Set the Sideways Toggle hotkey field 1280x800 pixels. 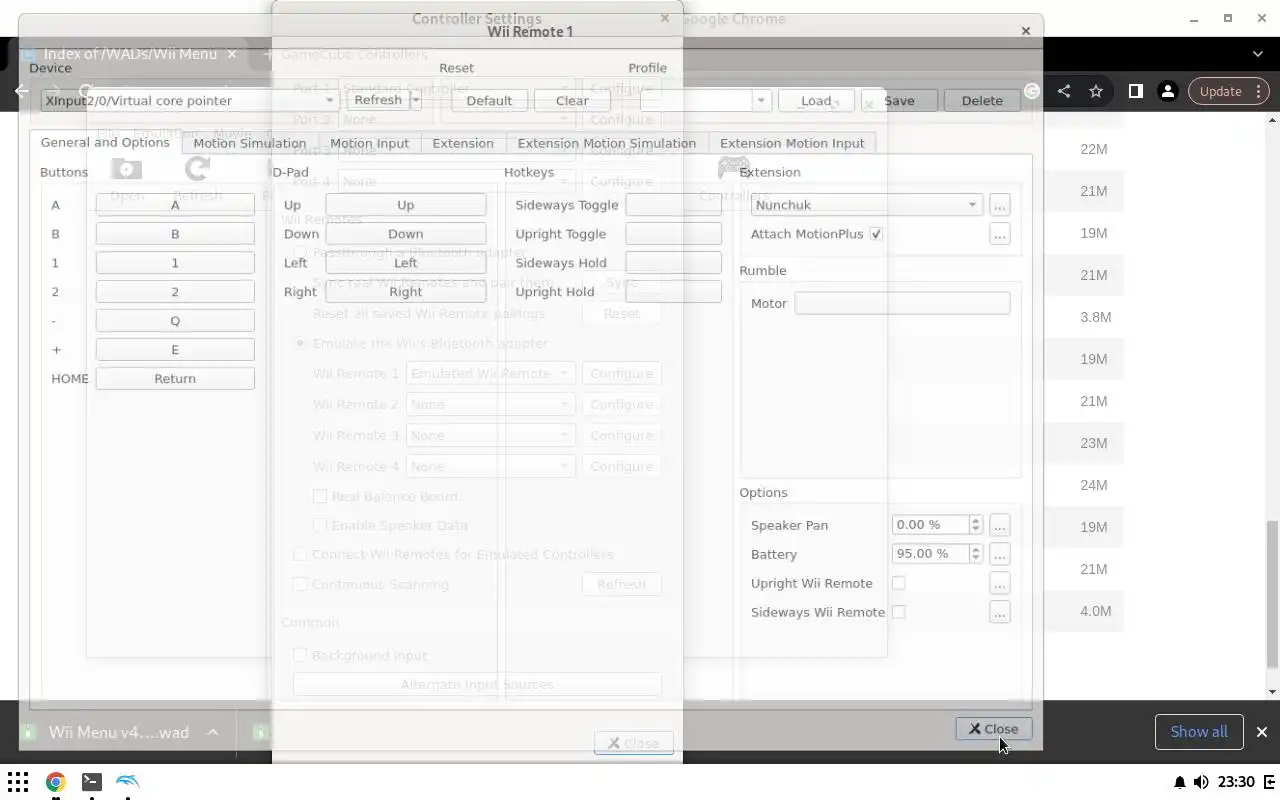click(673, 205)
